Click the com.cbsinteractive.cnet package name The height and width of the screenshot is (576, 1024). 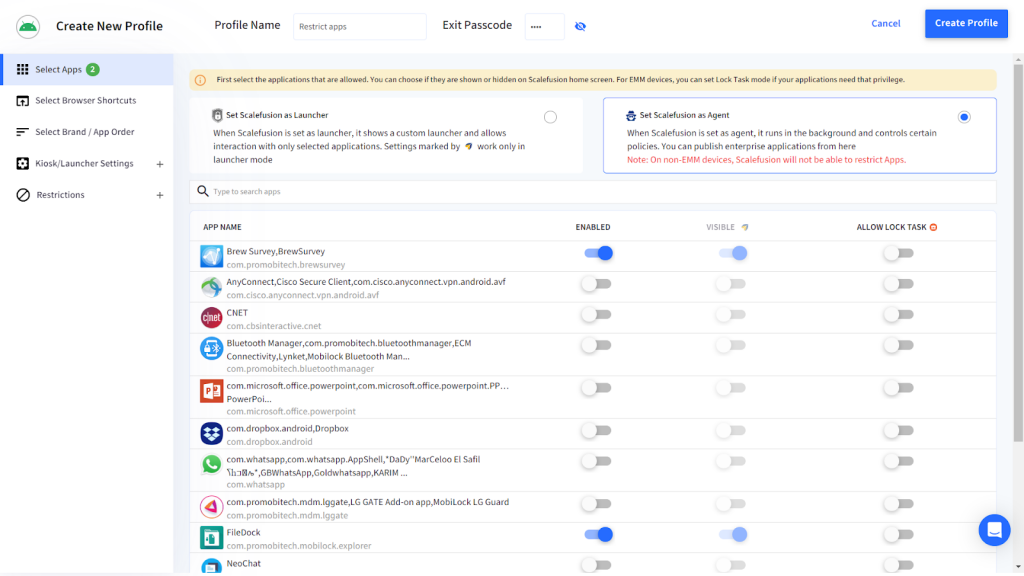tap(274, 326)
